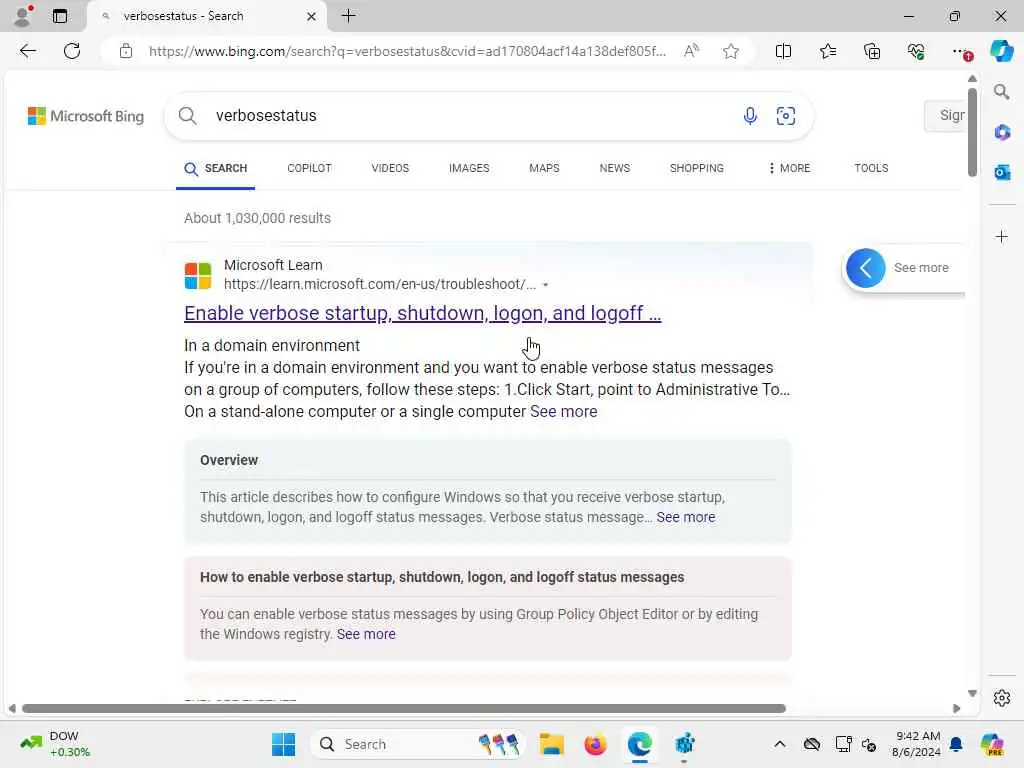Open sidebar search tool
This screenshot has height=768, width=1024.
(x=1002, y=92)
